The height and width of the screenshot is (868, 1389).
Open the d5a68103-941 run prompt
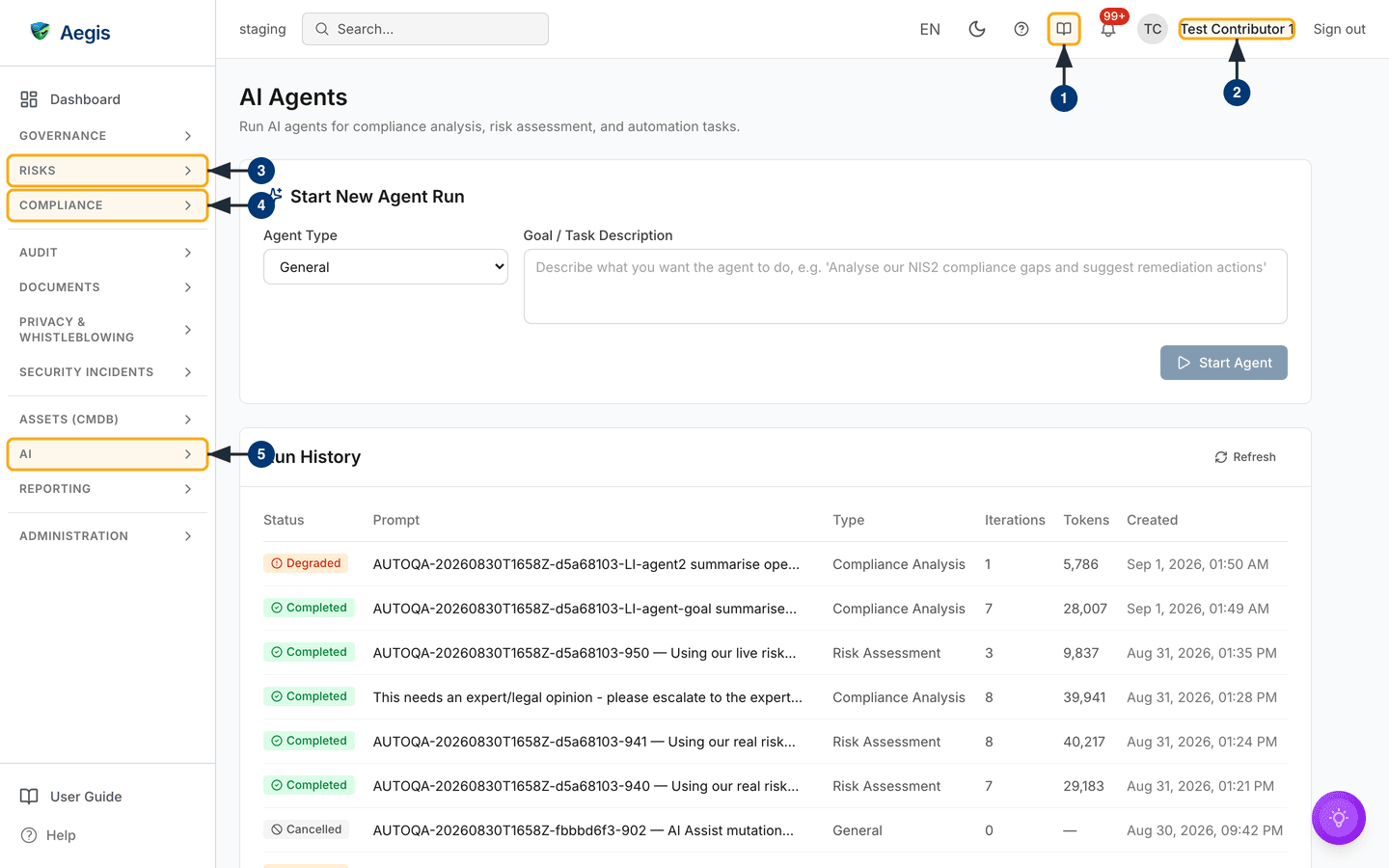coord(585,742)
